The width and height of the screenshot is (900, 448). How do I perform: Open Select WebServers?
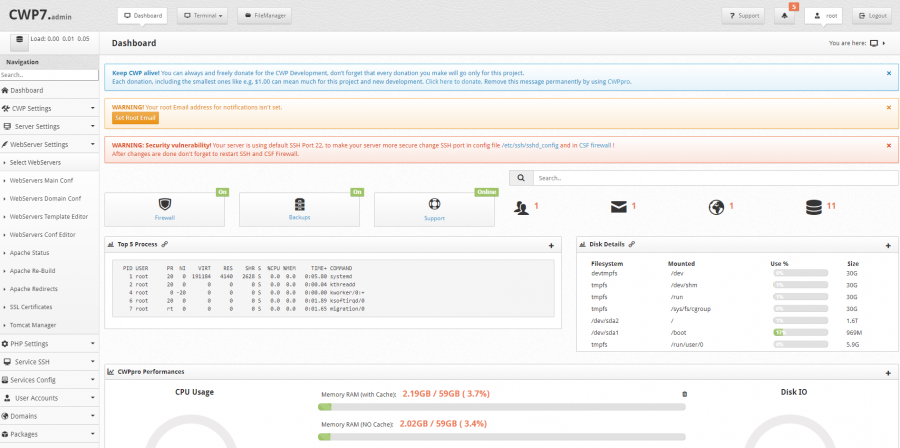(x=49, y=162)
